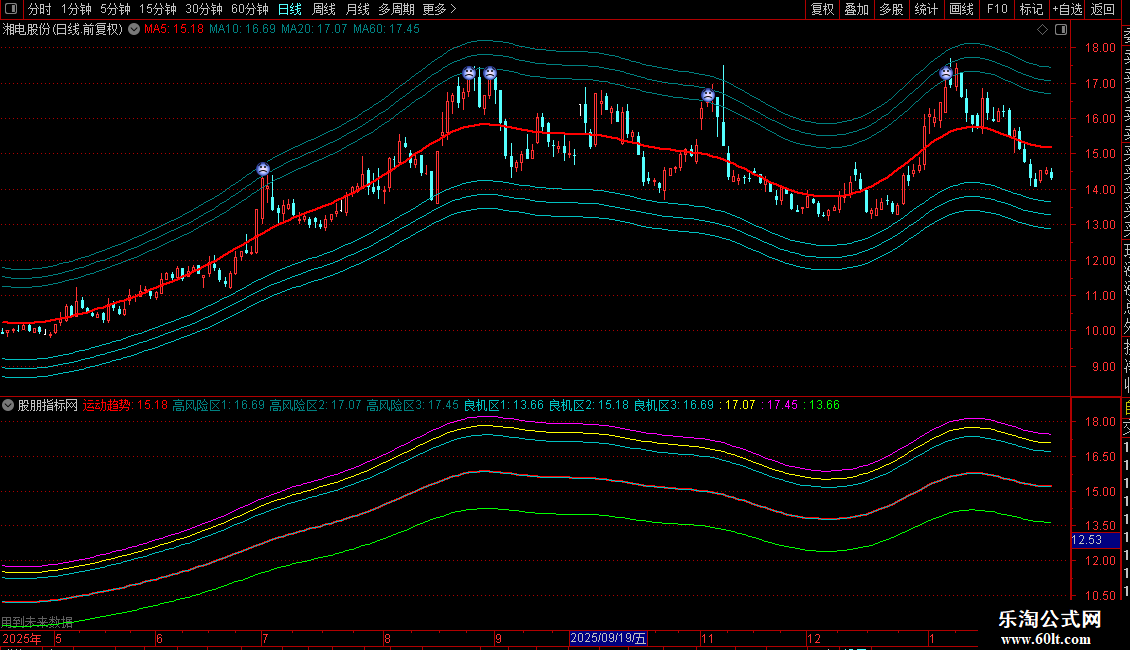
Task: Activate the 画线 drawing tools
Action: [961, 9]
